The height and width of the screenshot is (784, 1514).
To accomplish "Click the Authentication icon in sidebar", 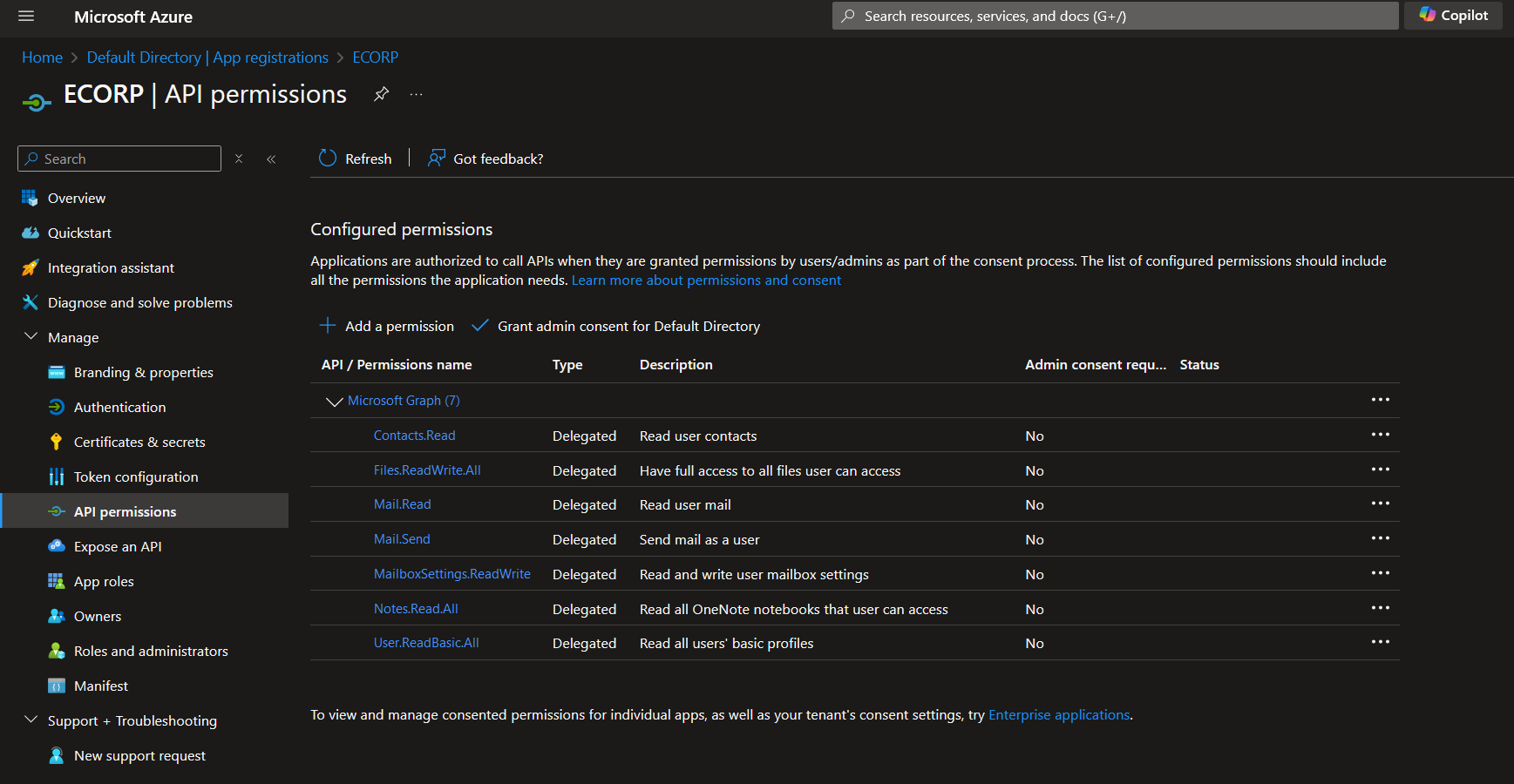I will point(57,407).
